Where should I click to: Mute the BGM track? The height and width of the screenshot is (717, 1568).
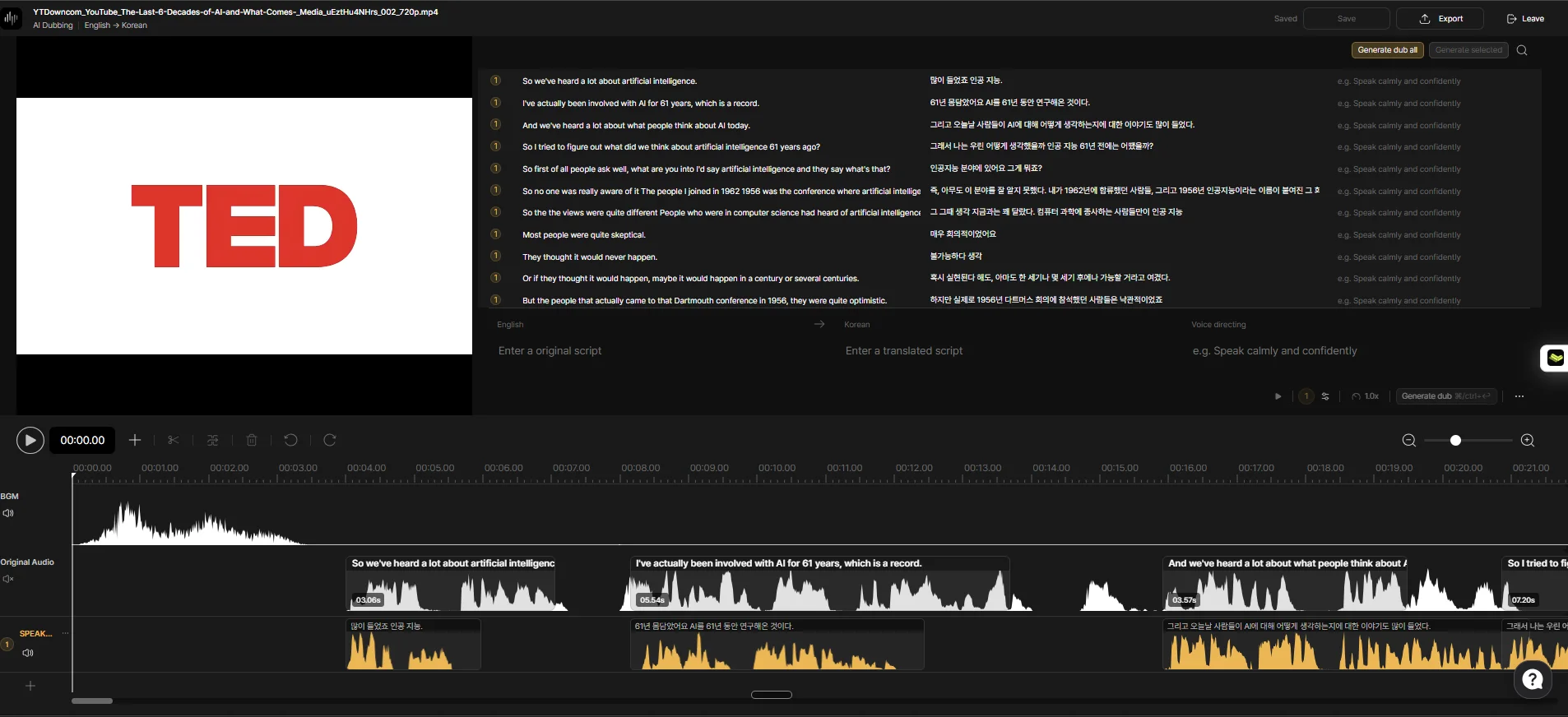click(x=8, y=513)
